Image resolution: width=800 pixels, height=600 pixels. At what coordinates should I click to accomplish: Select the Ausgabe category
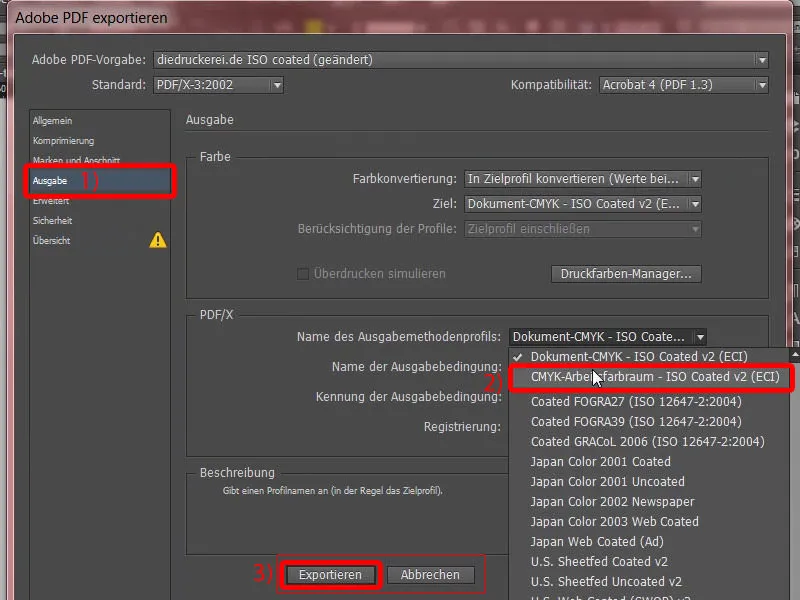(x=99, y=181)
